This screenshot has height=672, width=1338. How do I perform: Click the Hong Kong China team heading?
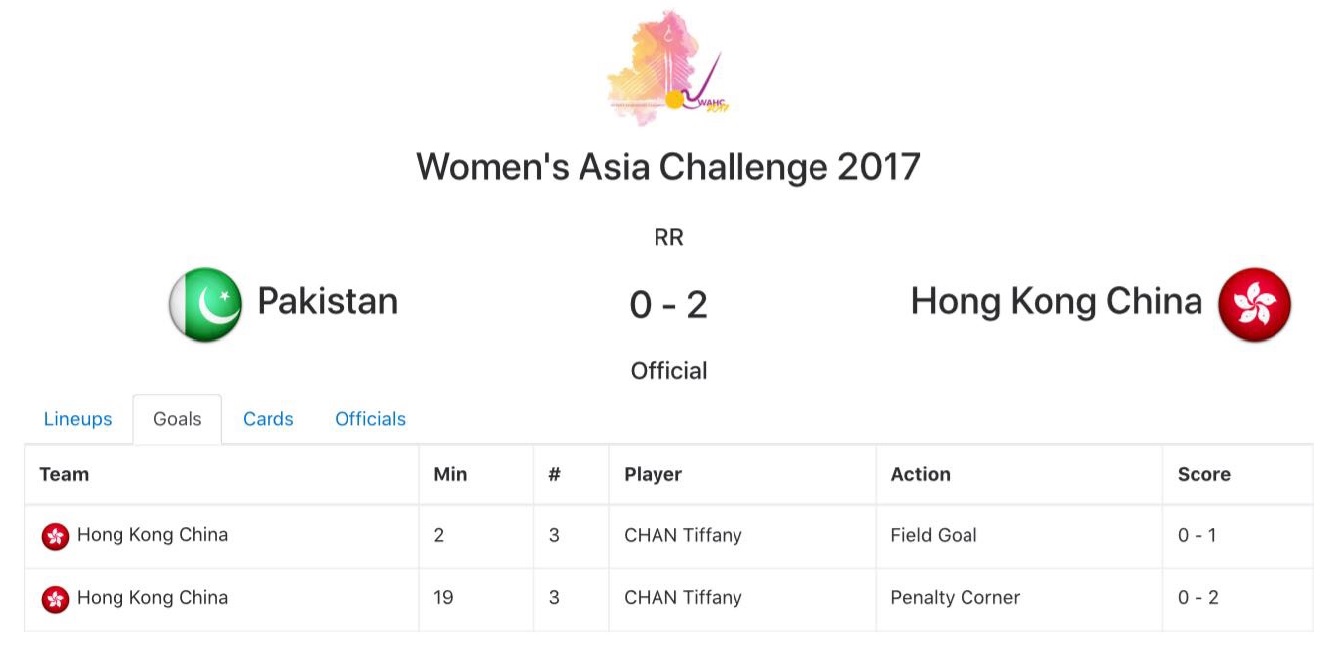pos(1056,301)
